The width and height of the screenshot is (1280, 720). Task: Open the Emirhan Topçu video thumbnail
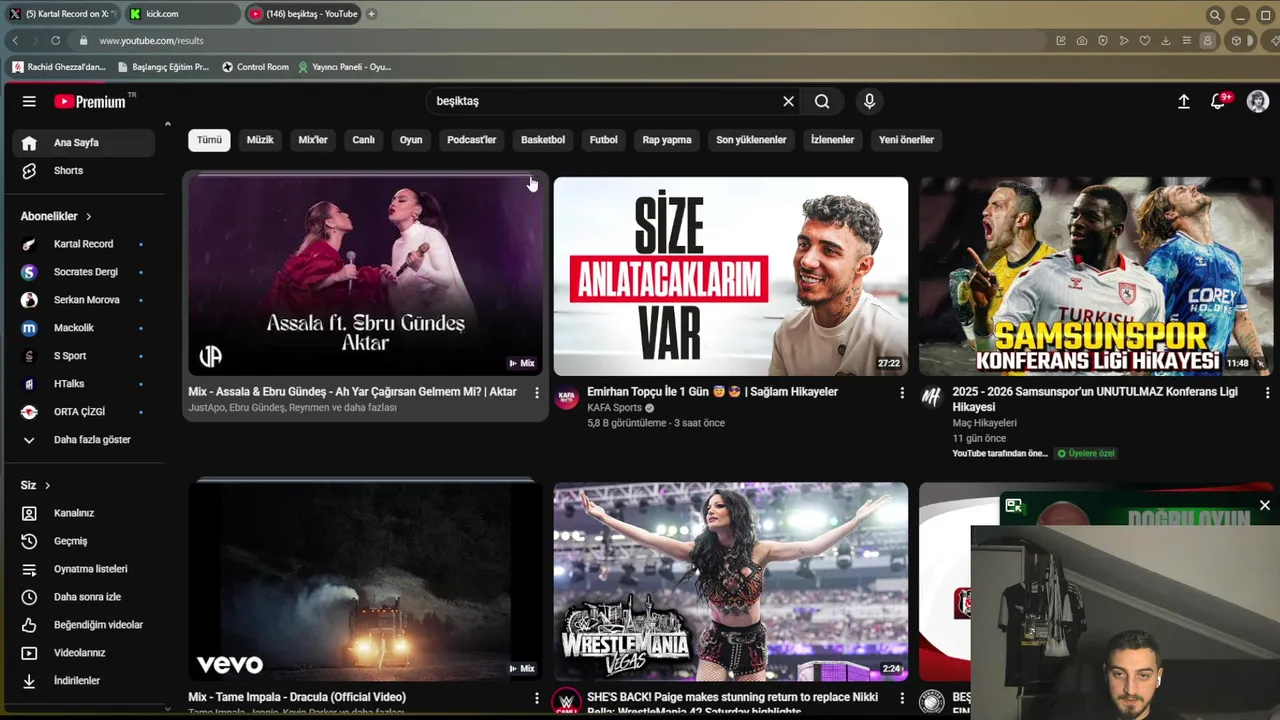731,277
